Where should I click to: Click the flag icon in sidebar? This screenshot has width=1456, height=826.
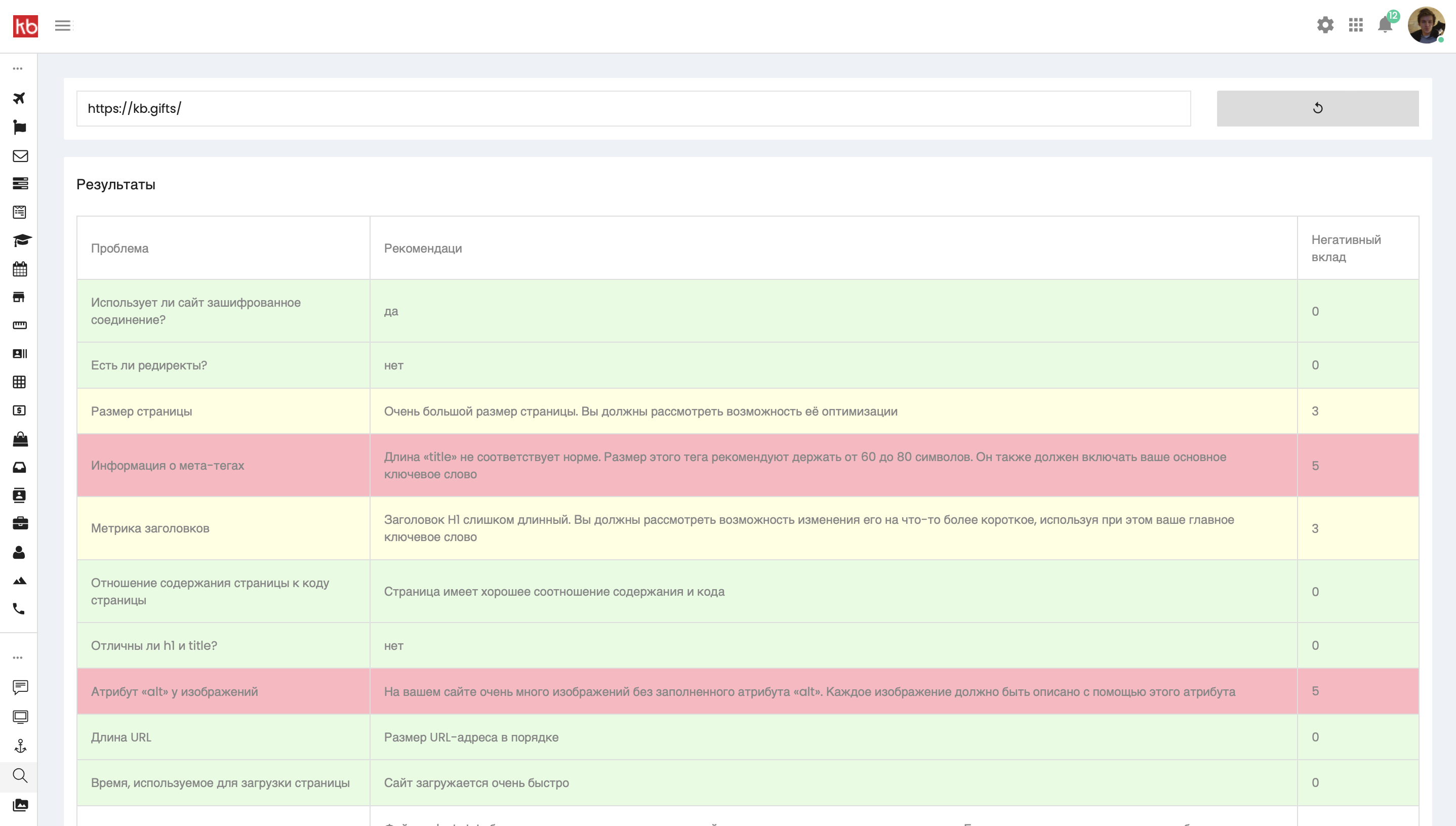point(20,127)
